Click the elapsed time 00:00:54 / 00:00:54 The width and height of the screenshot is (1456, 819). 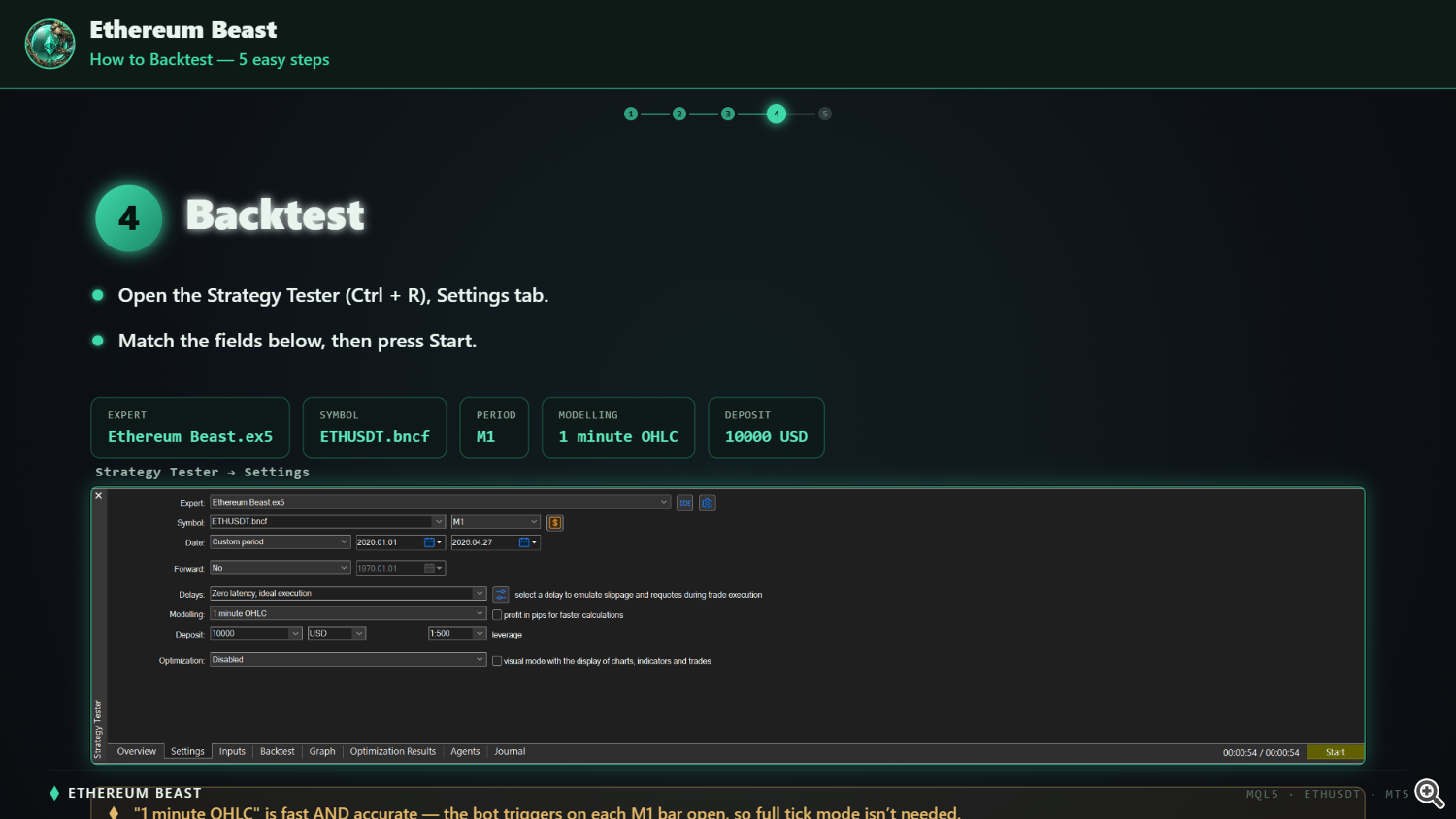pyautogui.click(x=1261, y=753)
